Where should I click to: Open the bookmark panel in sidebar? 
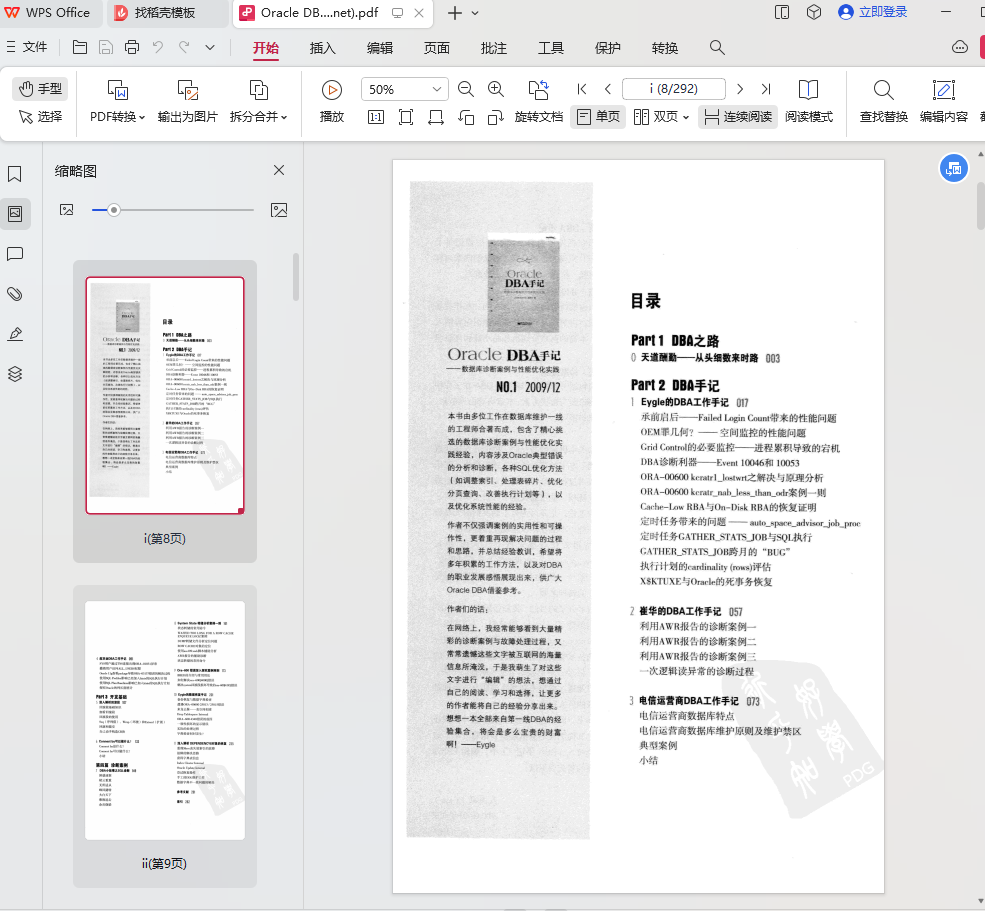pos(15,174)
